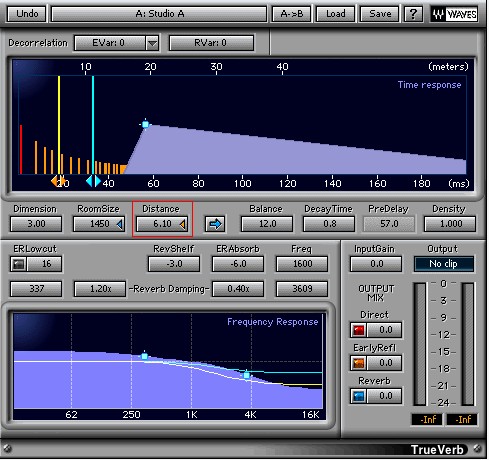
Task: Select the ERLowcut value 16
Action: [x=45, y=264]
